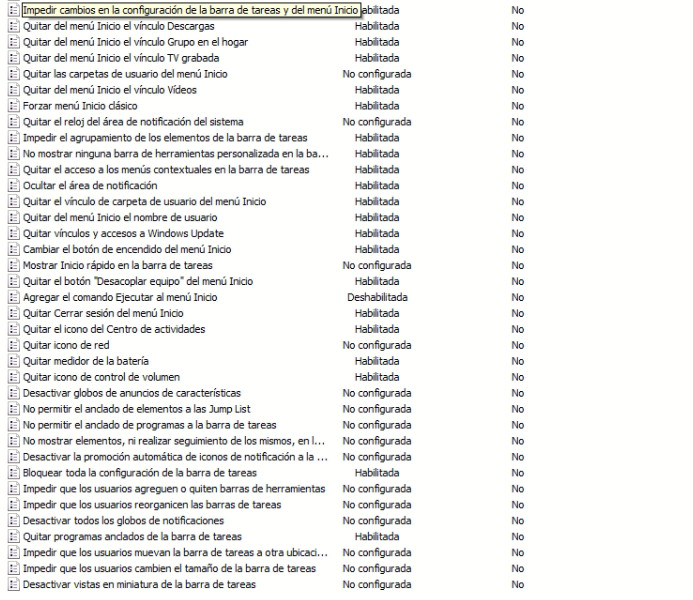Click 'Habilitada' state for Ocultar el área de notificación

(377, 186)
